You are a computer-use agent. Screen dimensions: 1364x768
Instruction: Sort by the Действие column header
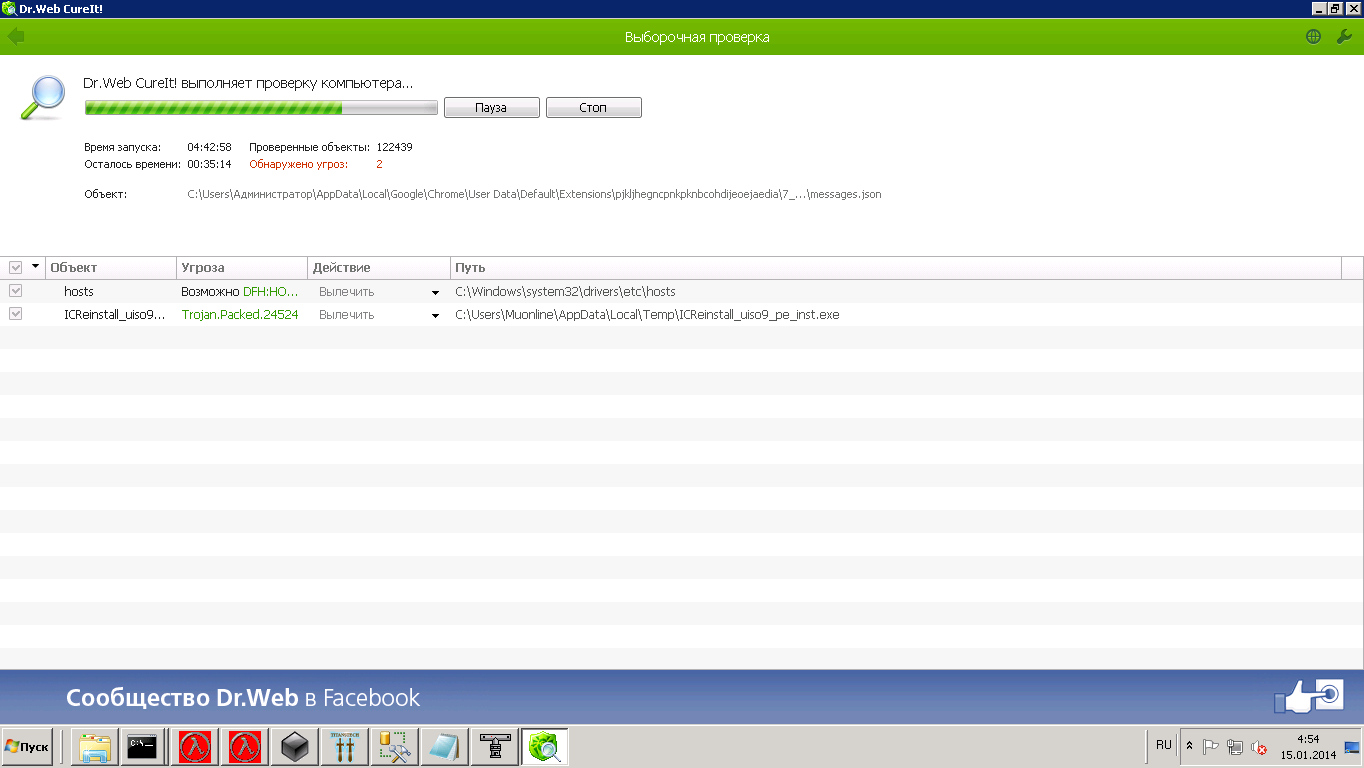(379, 268)
